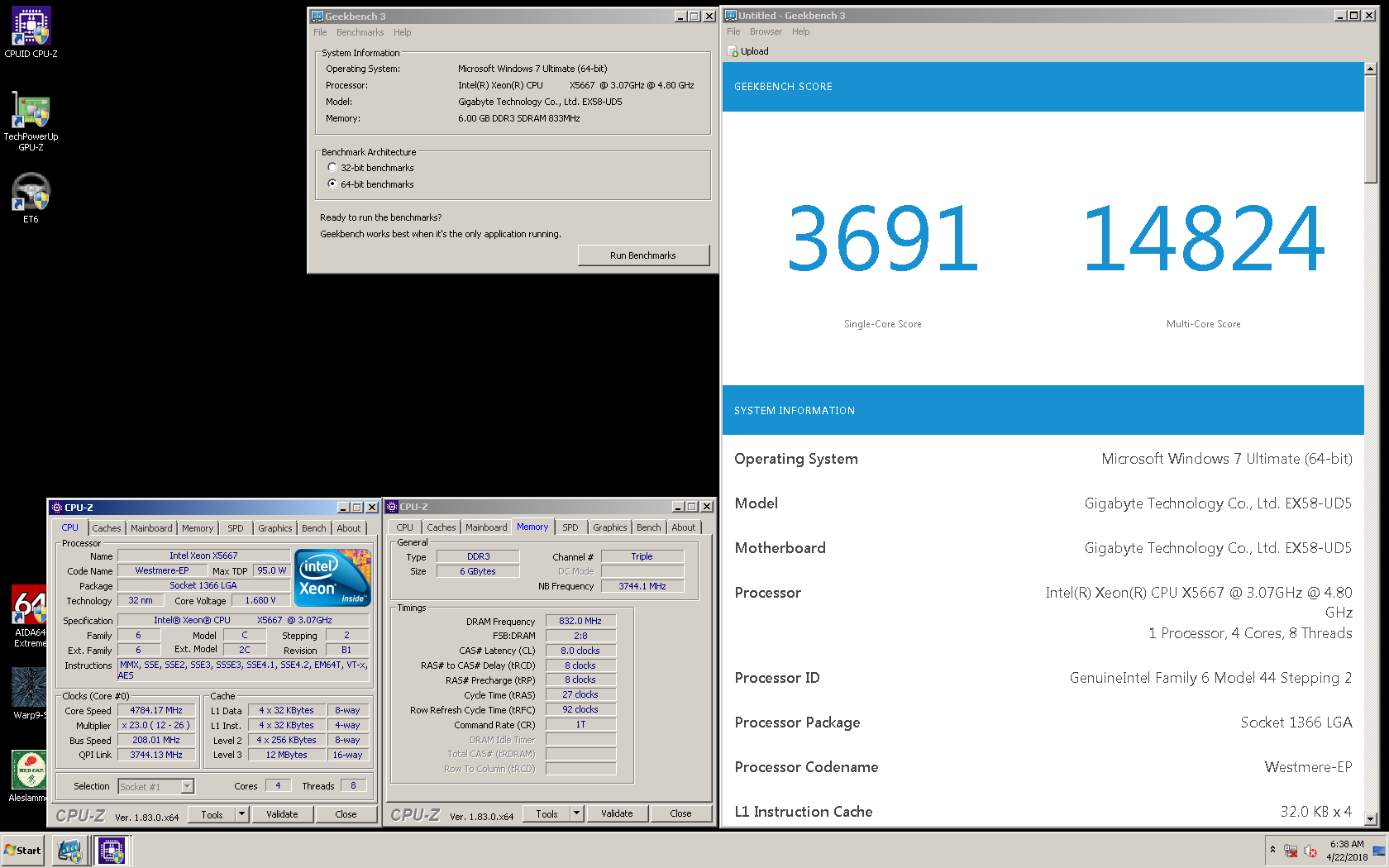Click the left CPU-Z window title icon
This screenshot has height=868, width=1389.
coord(57,508)
